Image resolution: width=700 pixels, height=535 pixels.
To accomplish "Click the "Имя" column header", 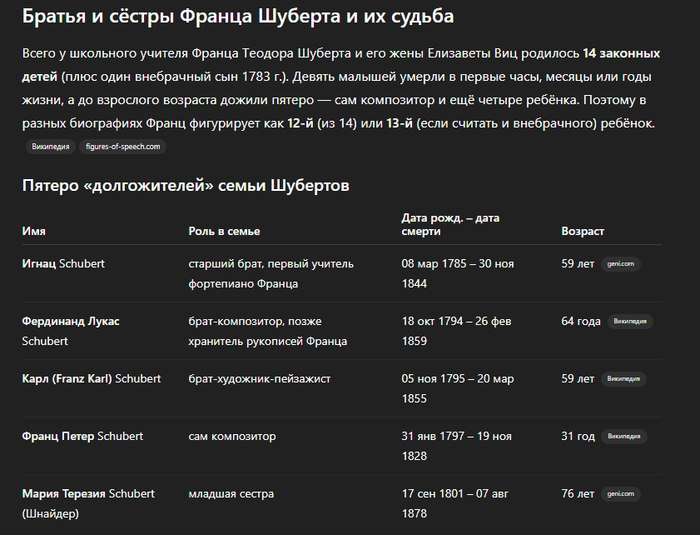I will 34,231.
